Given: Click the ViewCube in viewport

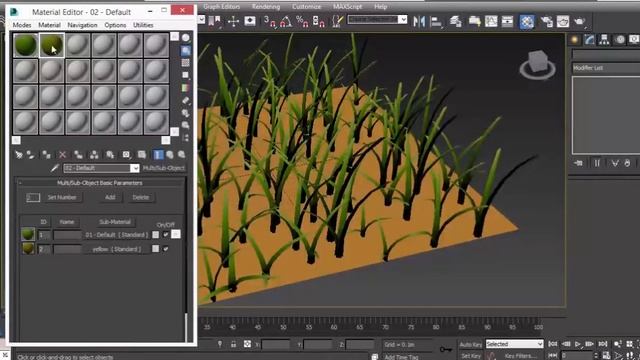Looking at the screenshot, I should (x=537, y=64).
